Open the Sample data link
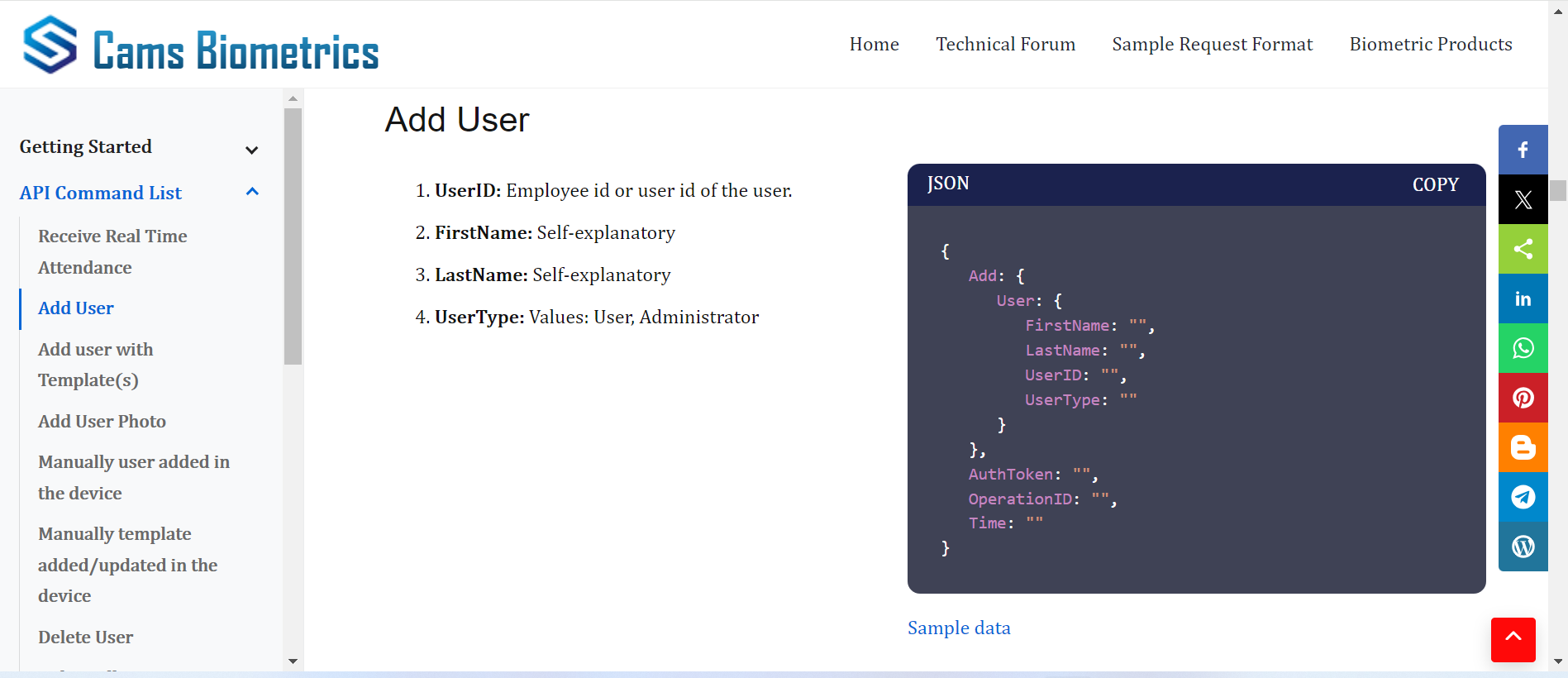 [x=959, y=628]
